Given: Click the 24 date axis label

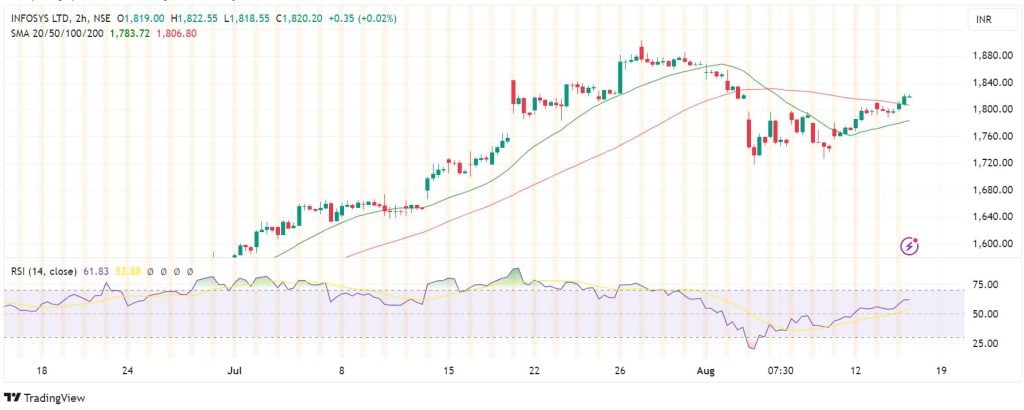Looking at the screenshot, I should 128,371.
